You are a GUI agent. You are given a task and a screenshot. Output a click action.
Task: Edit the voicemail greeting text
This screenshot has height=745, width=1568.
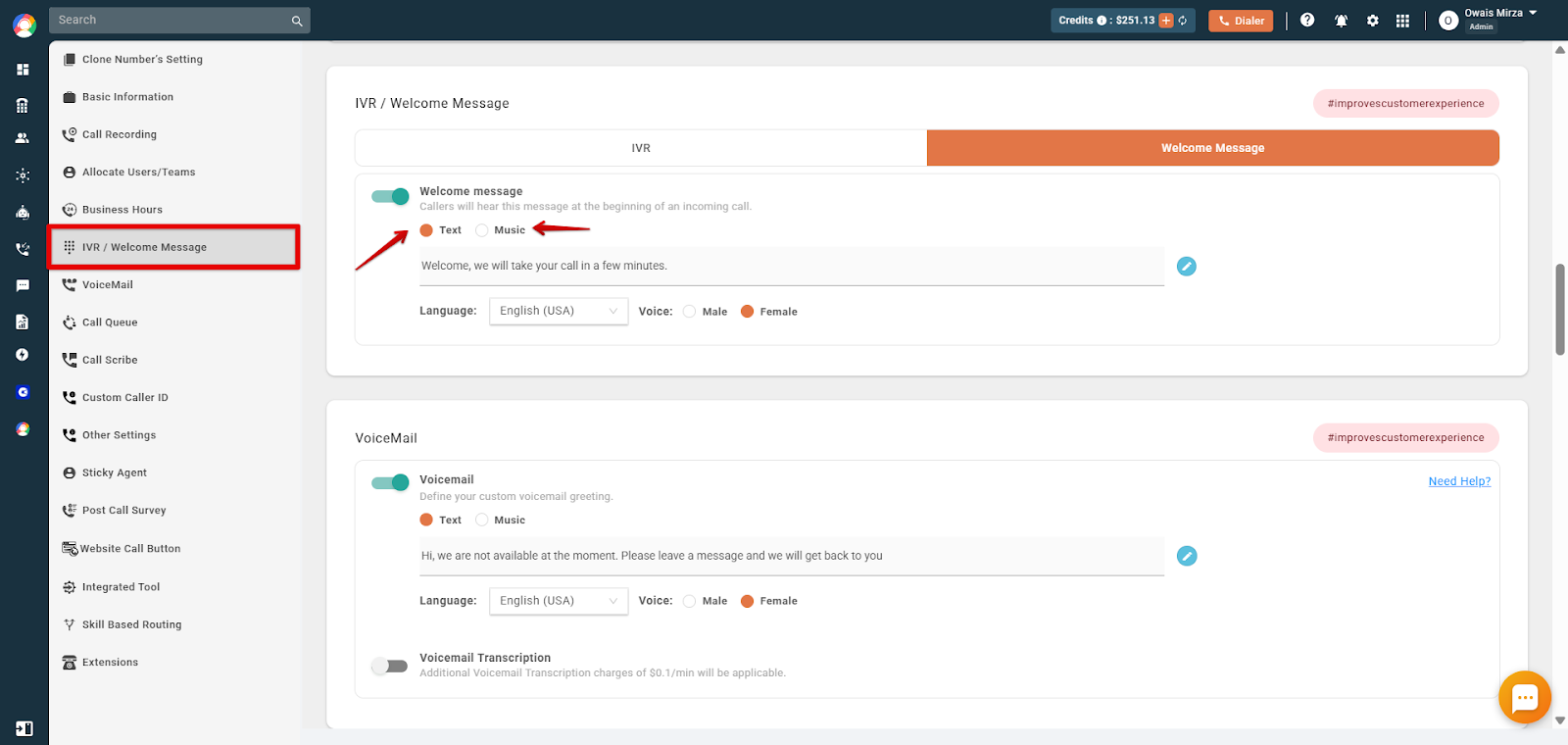click(x=1187, y=556)
